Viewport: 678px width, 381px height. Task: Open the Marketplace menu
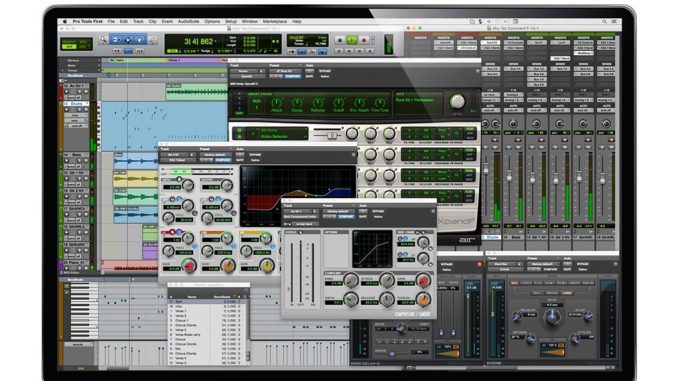click(x=275, y=21)
